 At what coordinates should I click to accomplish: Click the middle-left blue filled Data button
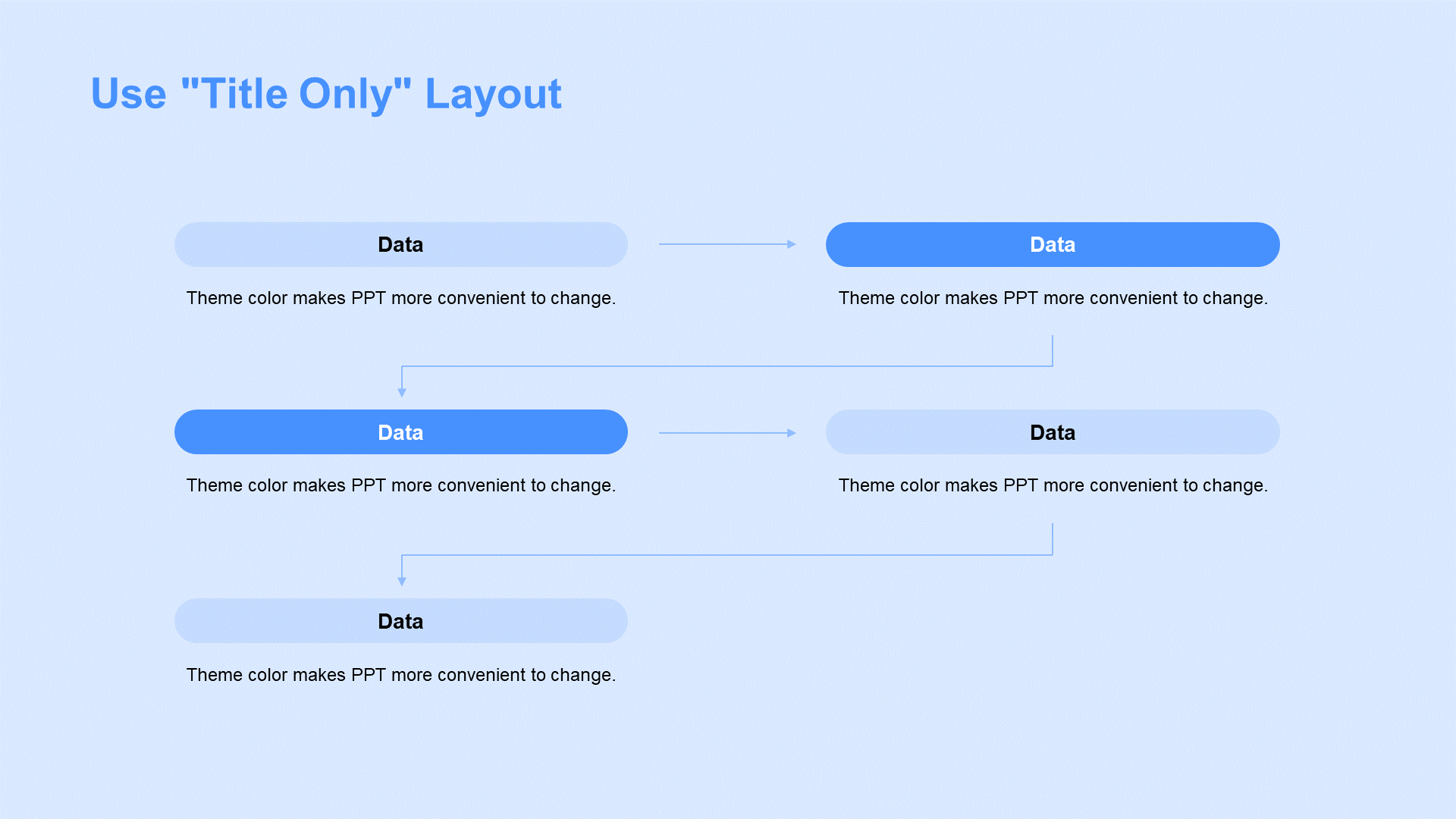coord(400,432)
